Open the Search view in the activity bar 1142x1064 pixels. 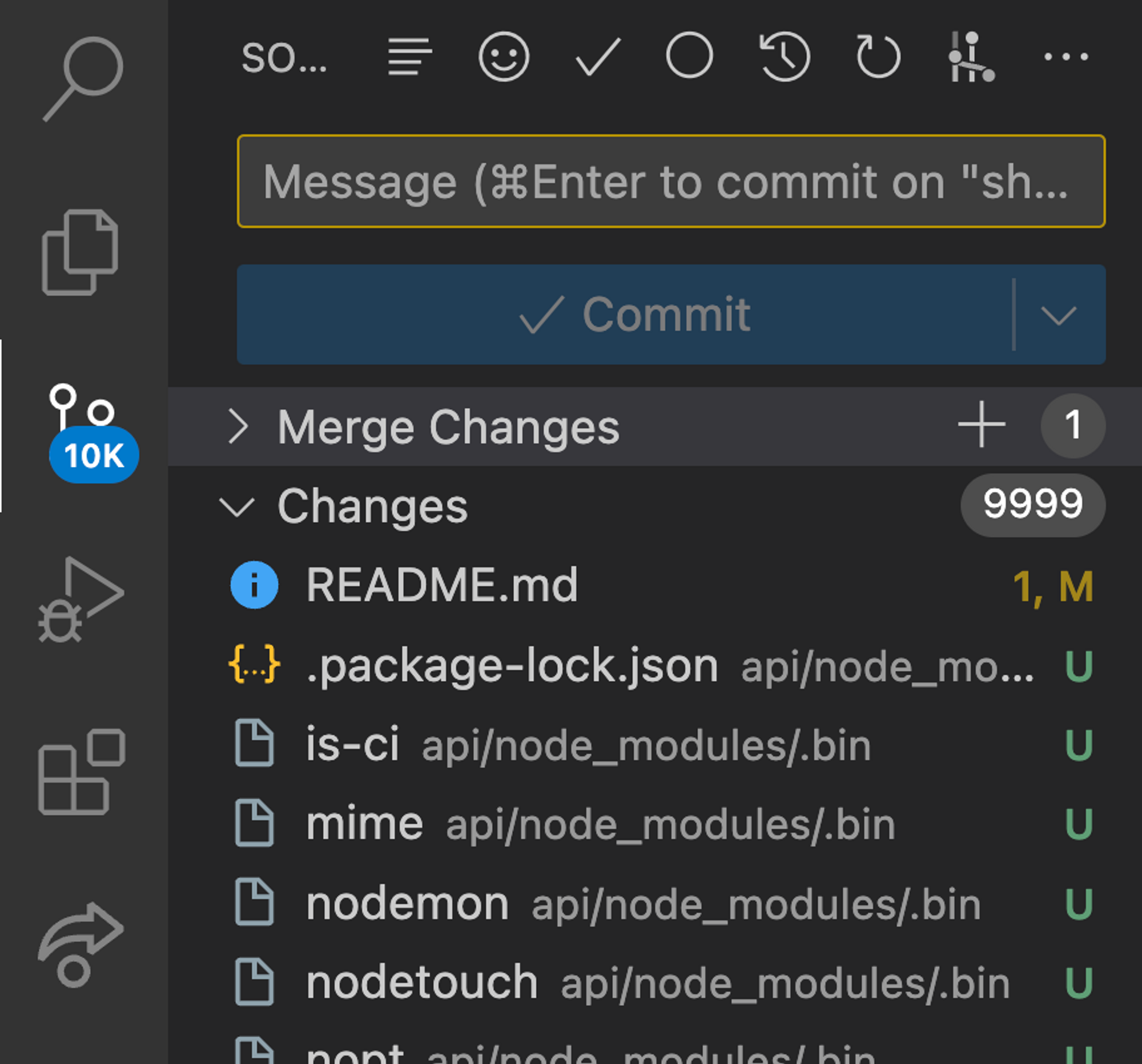point(83,78)
